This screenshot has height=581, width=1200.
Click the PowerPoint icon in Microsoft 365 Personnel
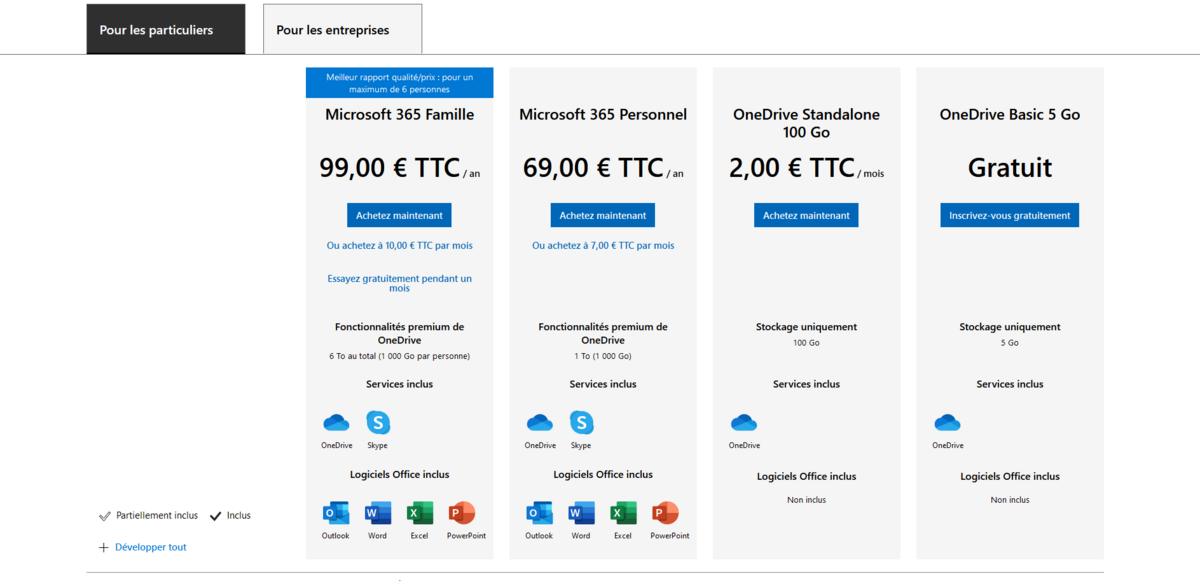[665, 514]
